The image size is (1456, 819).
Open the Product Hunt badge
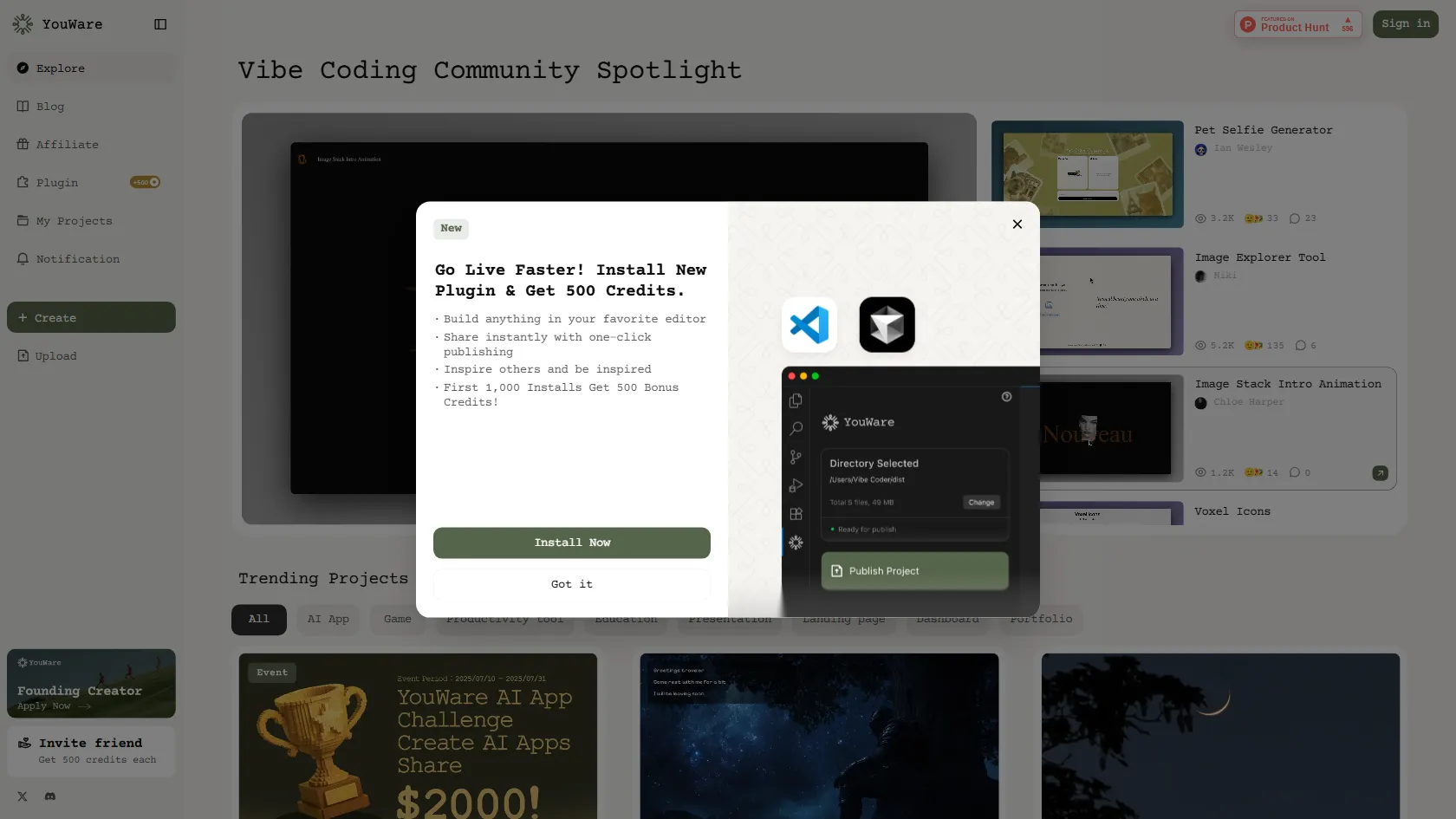1297,24
